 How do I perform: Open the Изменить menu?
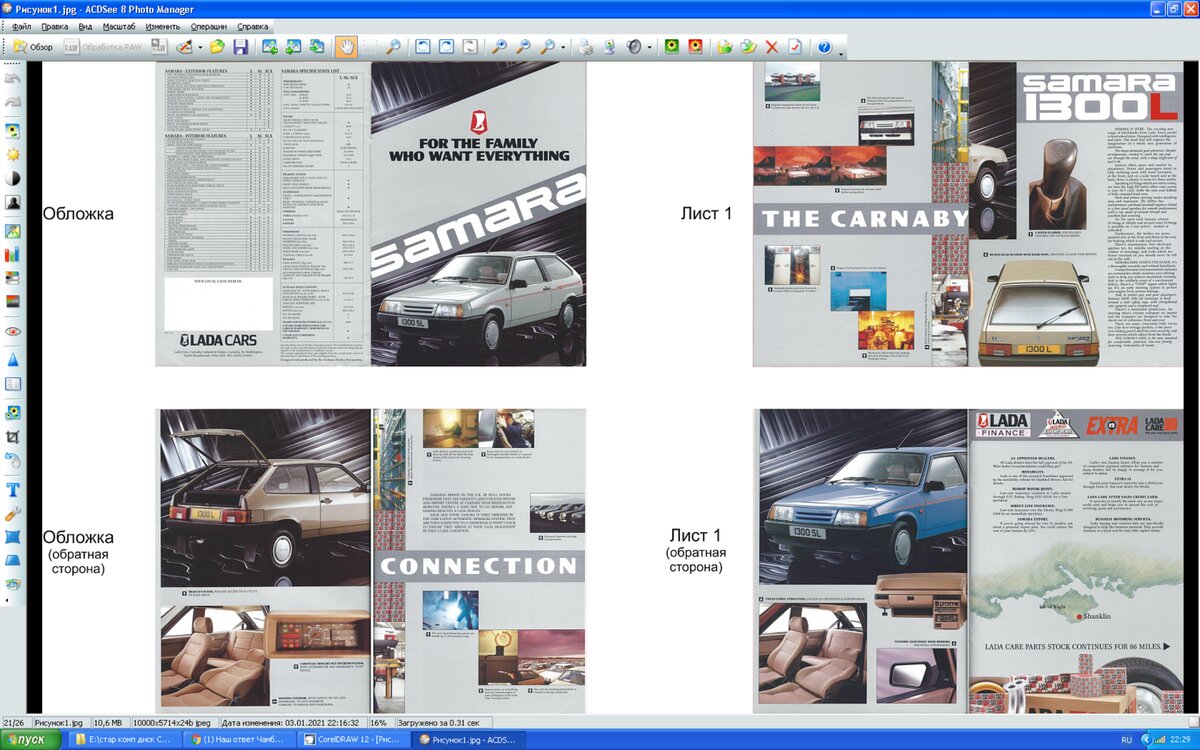click(163, 26)
